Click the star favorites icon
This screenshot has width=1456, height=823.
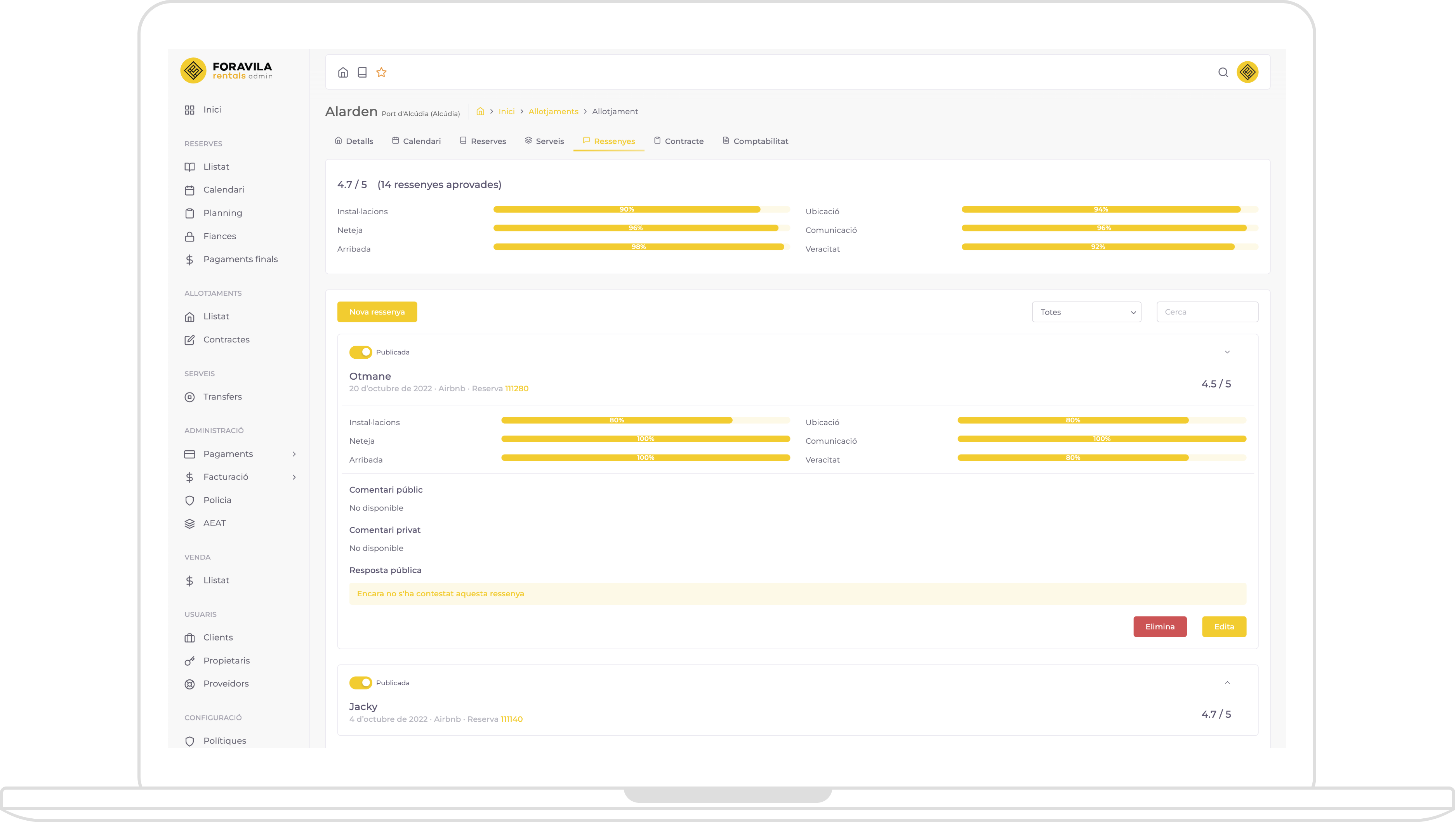[382, 72]
